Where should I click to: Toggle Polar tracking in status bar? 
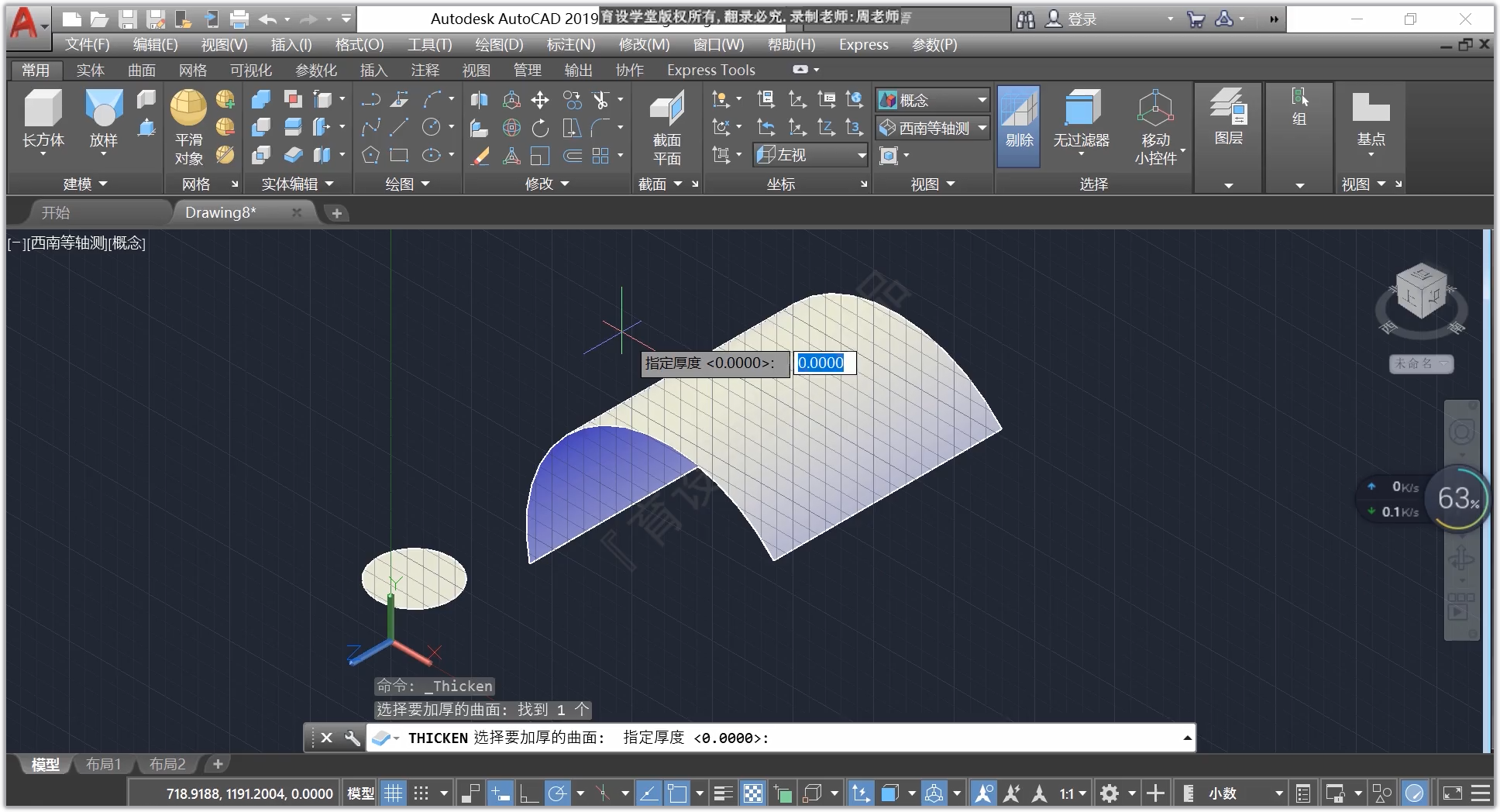(x=556, y=793)
